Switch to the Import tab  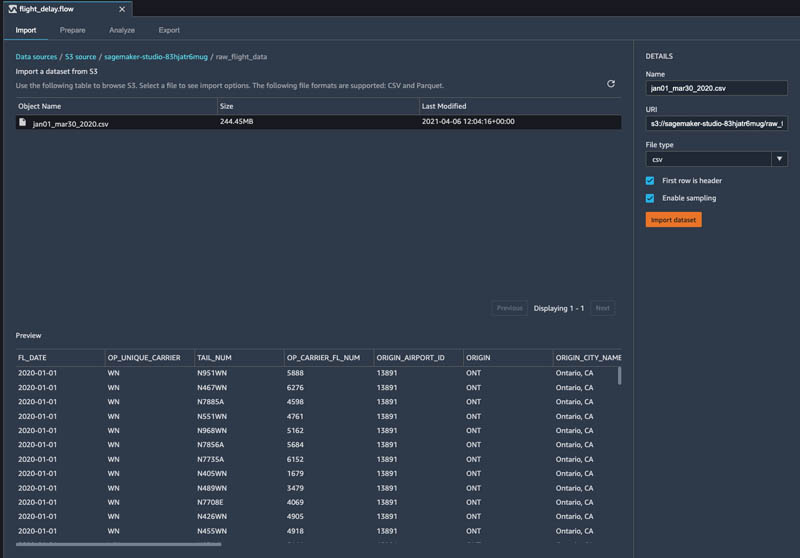pos(26,30)
